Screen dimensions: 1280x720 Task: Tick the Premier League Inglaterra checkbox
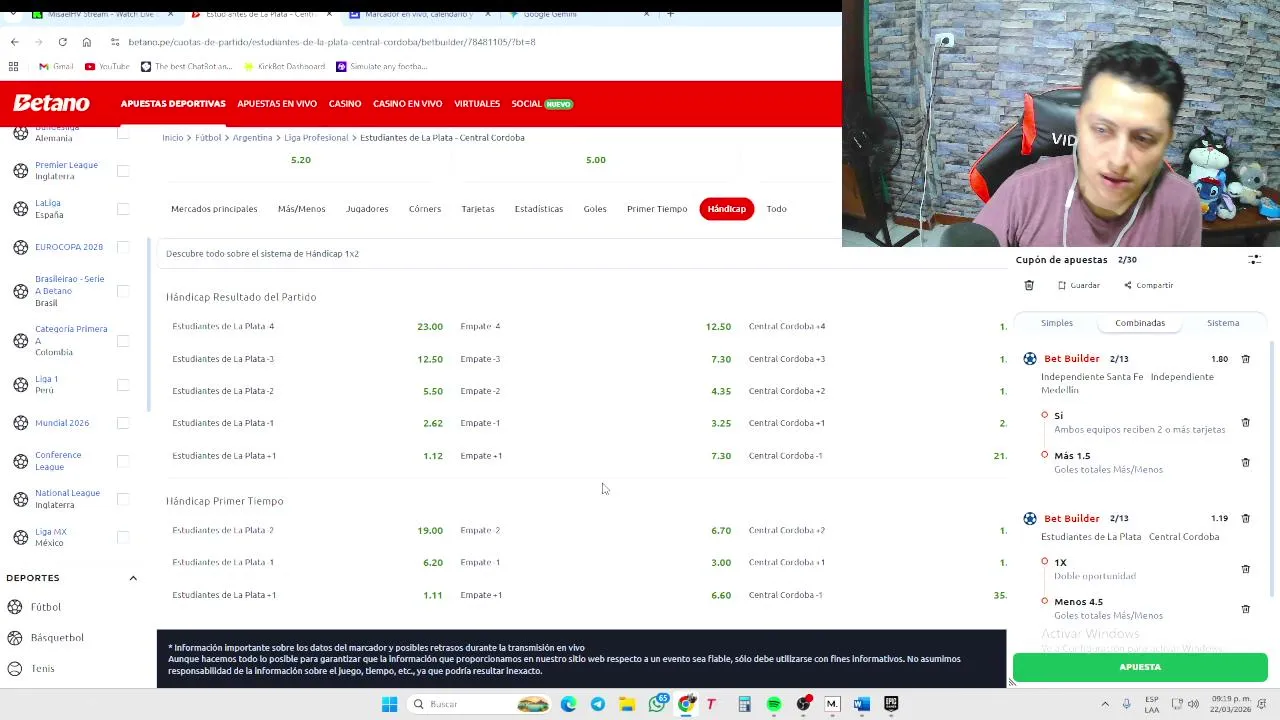click(123, 171)
